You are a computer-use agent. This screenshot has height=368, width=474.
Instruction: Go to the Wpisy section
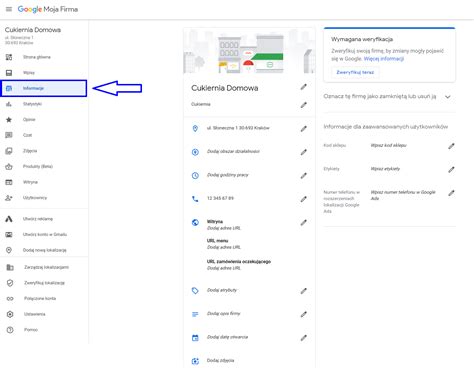29,73
